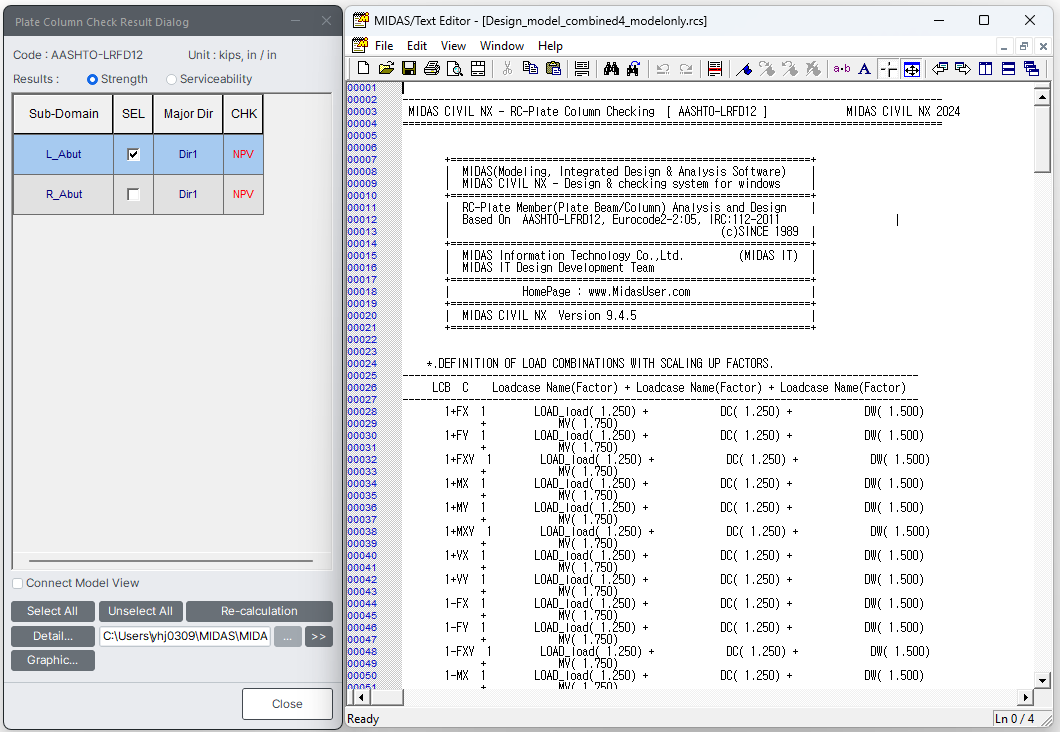Click the text editor's vertical scrollbar down arrow
Screen dimensions: 1060x732
(x=1042, y=680)
